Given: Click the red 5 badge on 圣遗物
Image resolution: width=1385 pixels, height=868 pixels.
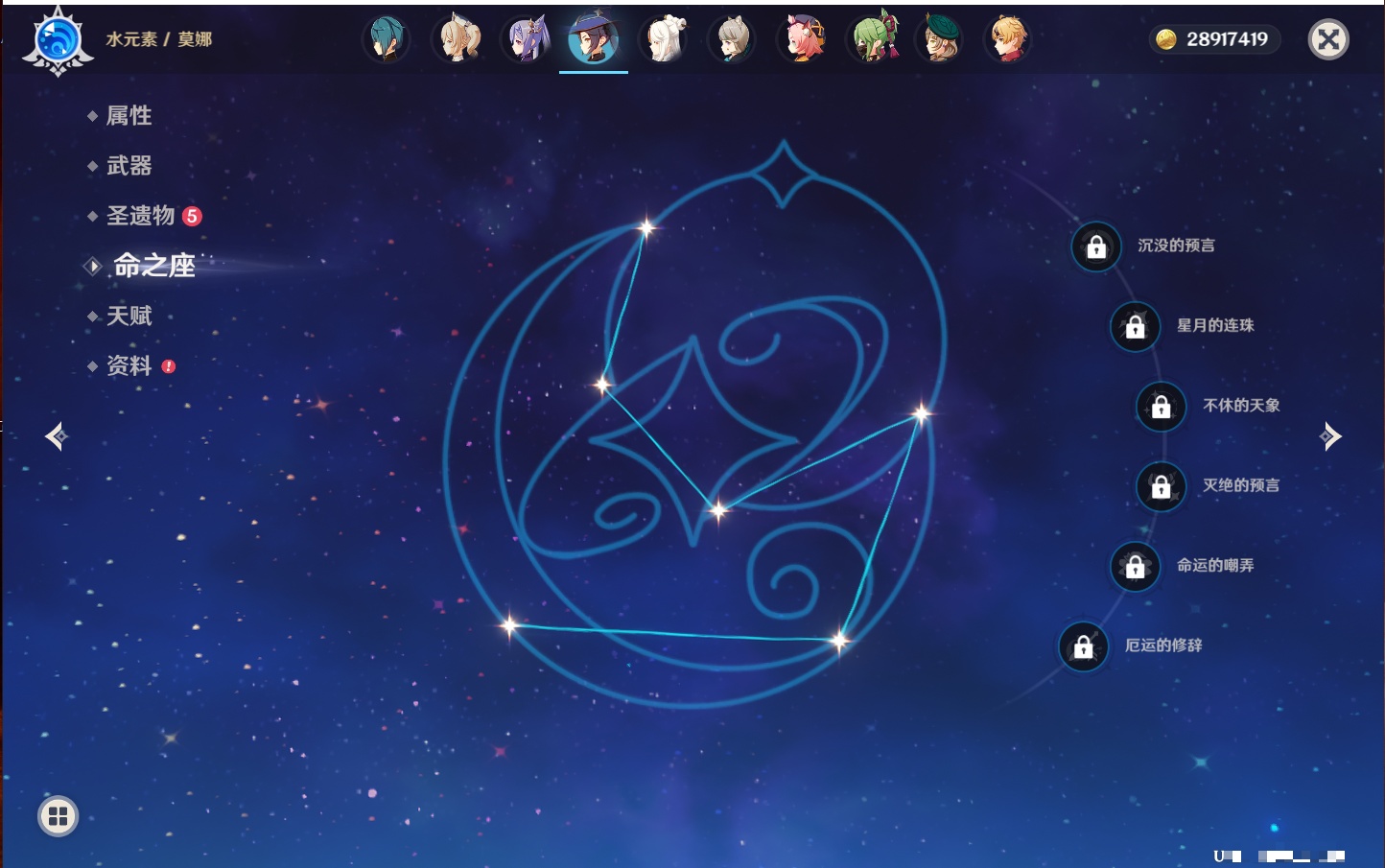Looking at the screenshot, I should (x=192, y=216).
